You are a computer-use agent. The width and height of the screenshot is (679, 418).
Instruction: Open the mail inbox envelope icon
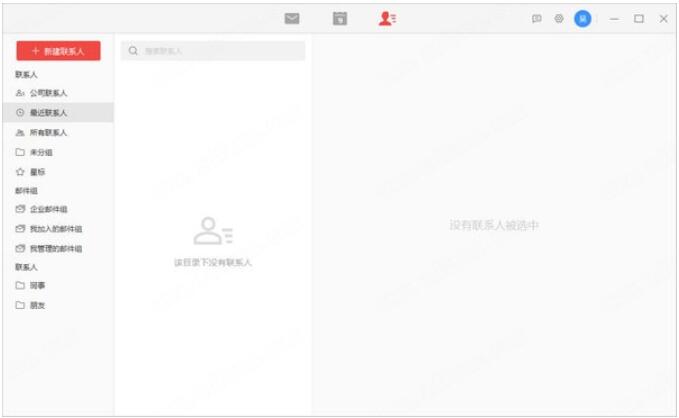pyautogui.click(x=292, y=18)
